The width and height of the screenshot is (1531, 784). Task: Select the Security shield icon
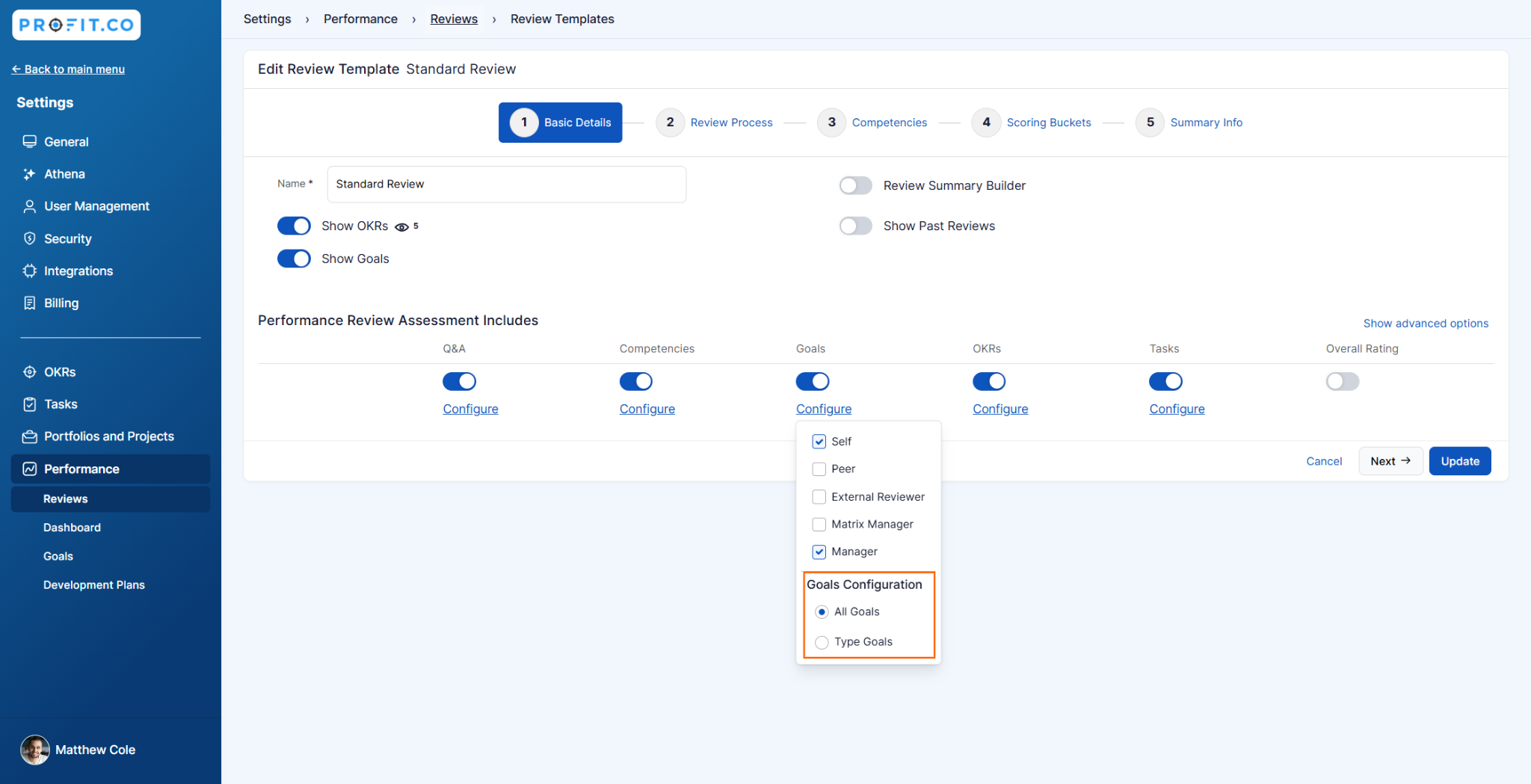[x=29, y=238]
